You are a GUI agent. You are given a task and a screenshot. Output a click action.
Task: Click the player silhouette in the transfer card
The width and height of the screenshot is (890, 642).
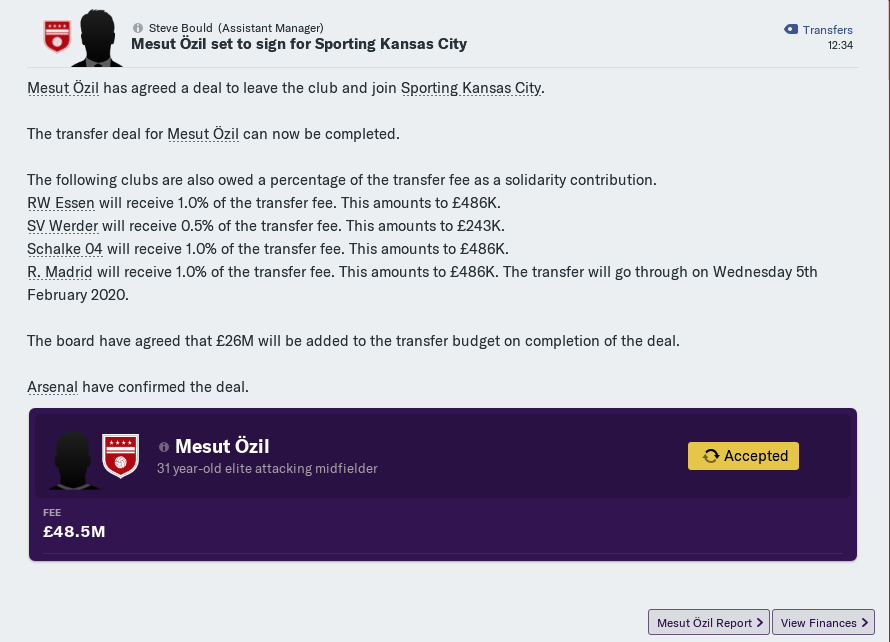tap(73, 458)
